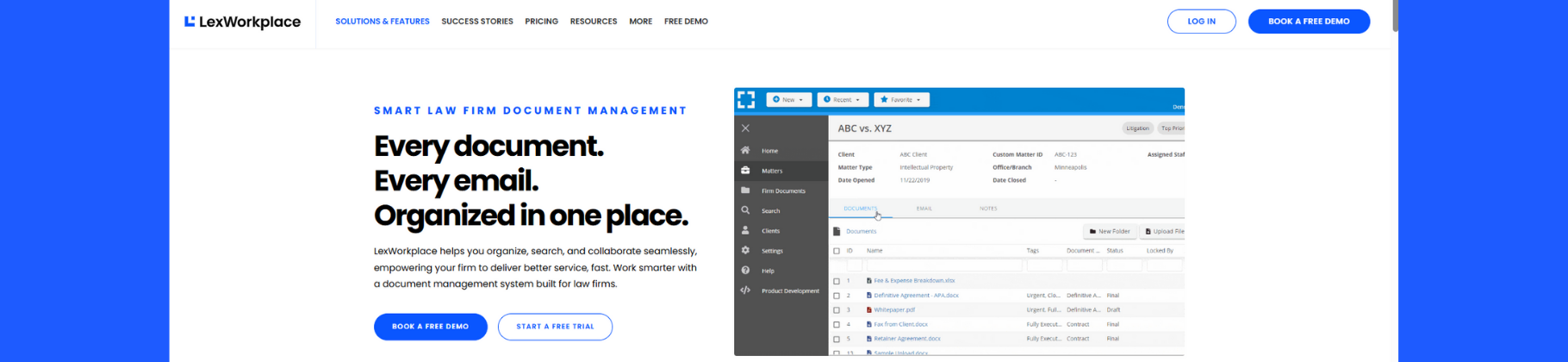Click the Start a Free Trial button
Screen dimensions: 1568x362
point(555,327)
